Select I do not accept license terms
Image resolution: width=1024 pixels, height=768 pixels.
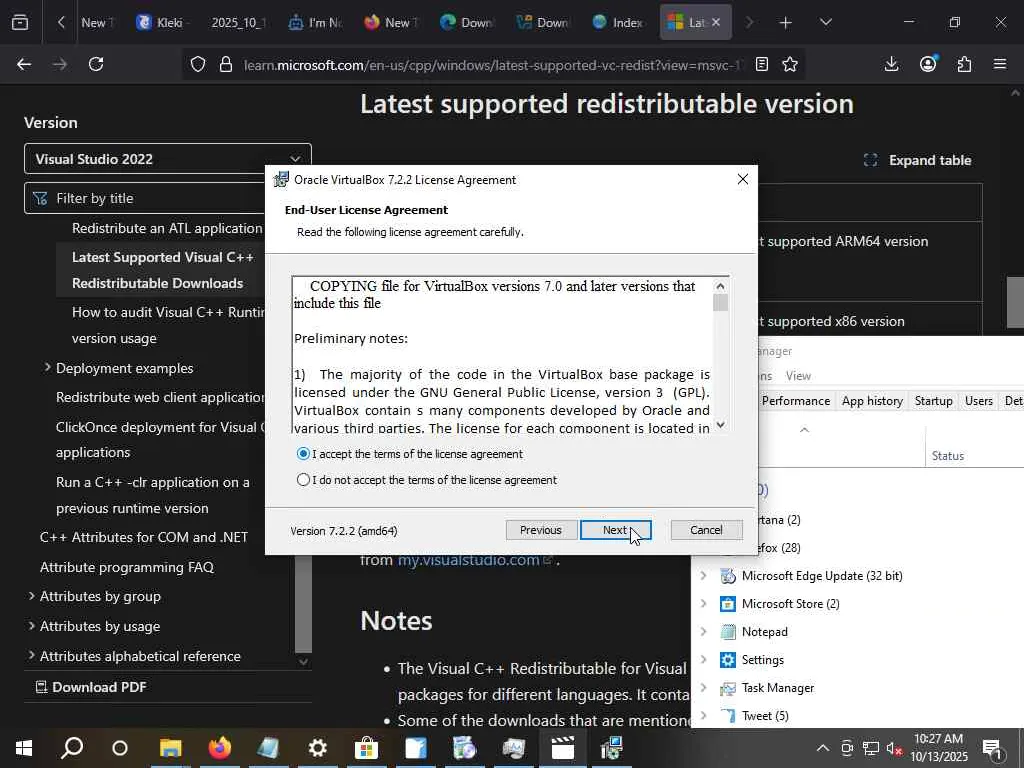tap(303, 480)
